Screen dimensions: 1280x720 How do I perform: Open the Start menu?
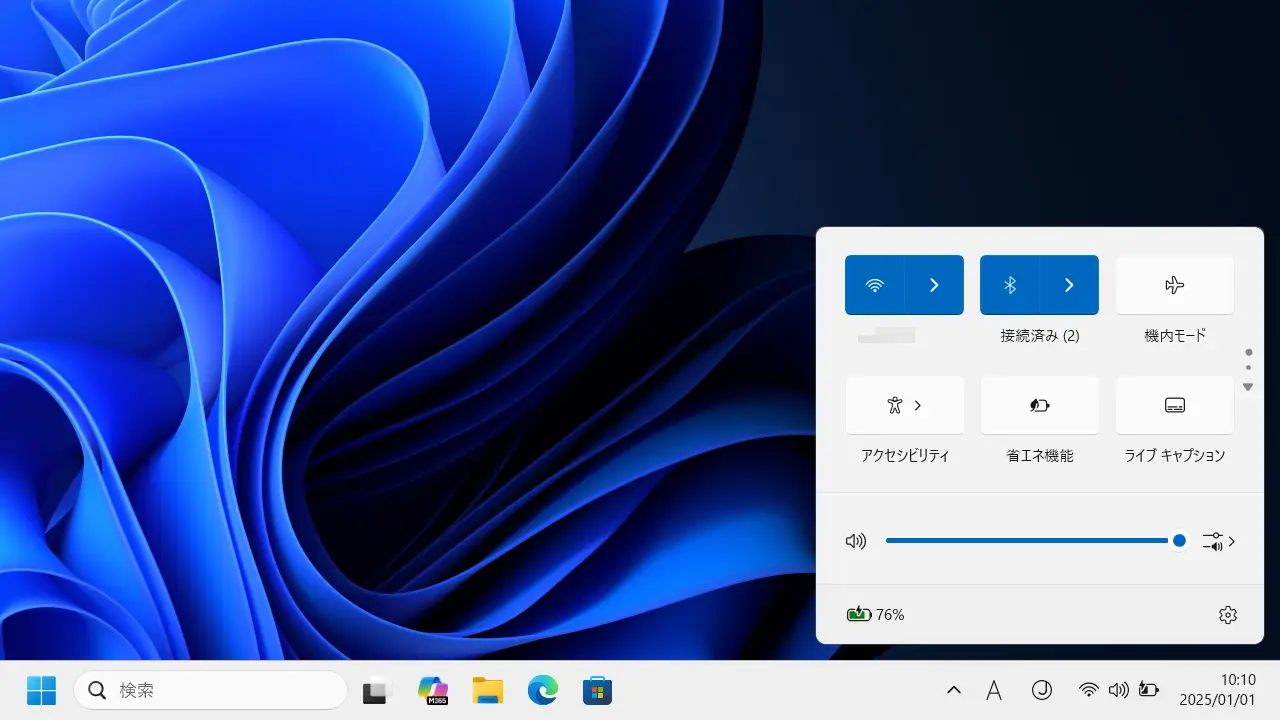[x=40, y=690]
